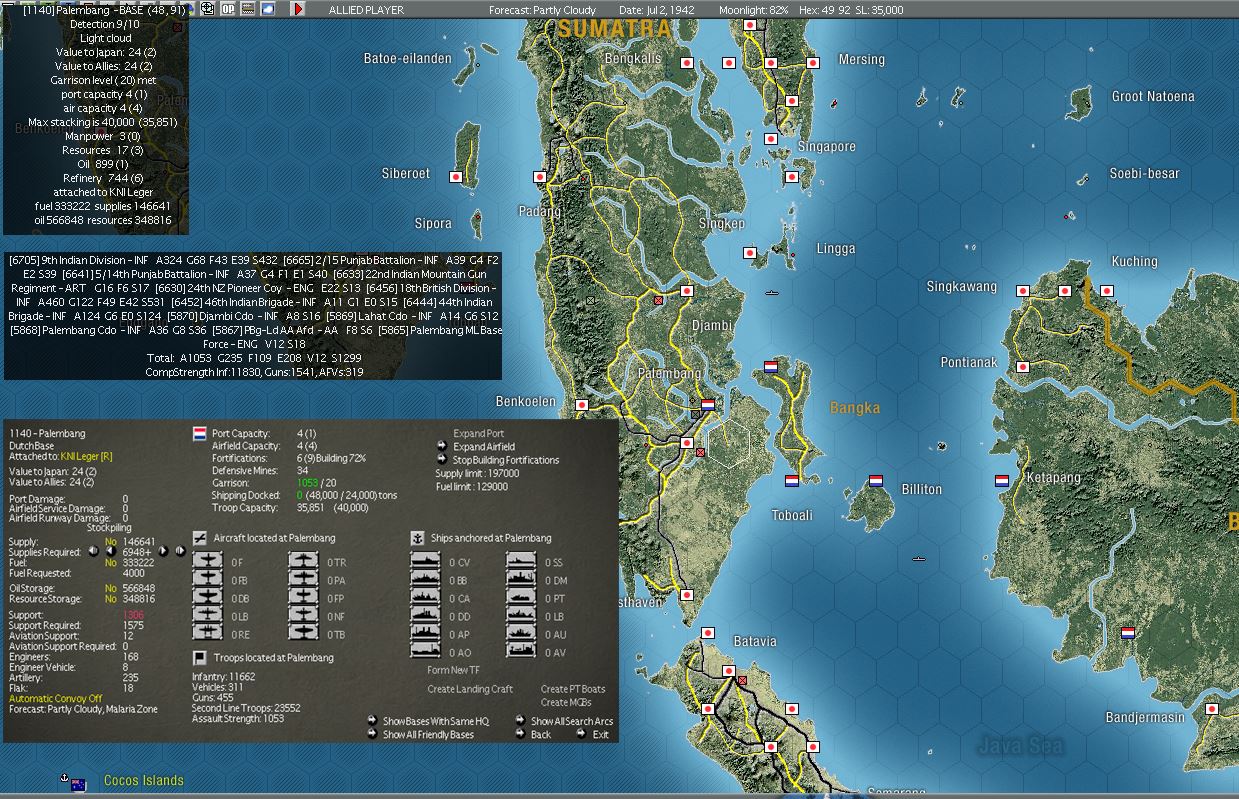
Task: Toggle Fuel stockpiling No setting
Action: point(110,563)
